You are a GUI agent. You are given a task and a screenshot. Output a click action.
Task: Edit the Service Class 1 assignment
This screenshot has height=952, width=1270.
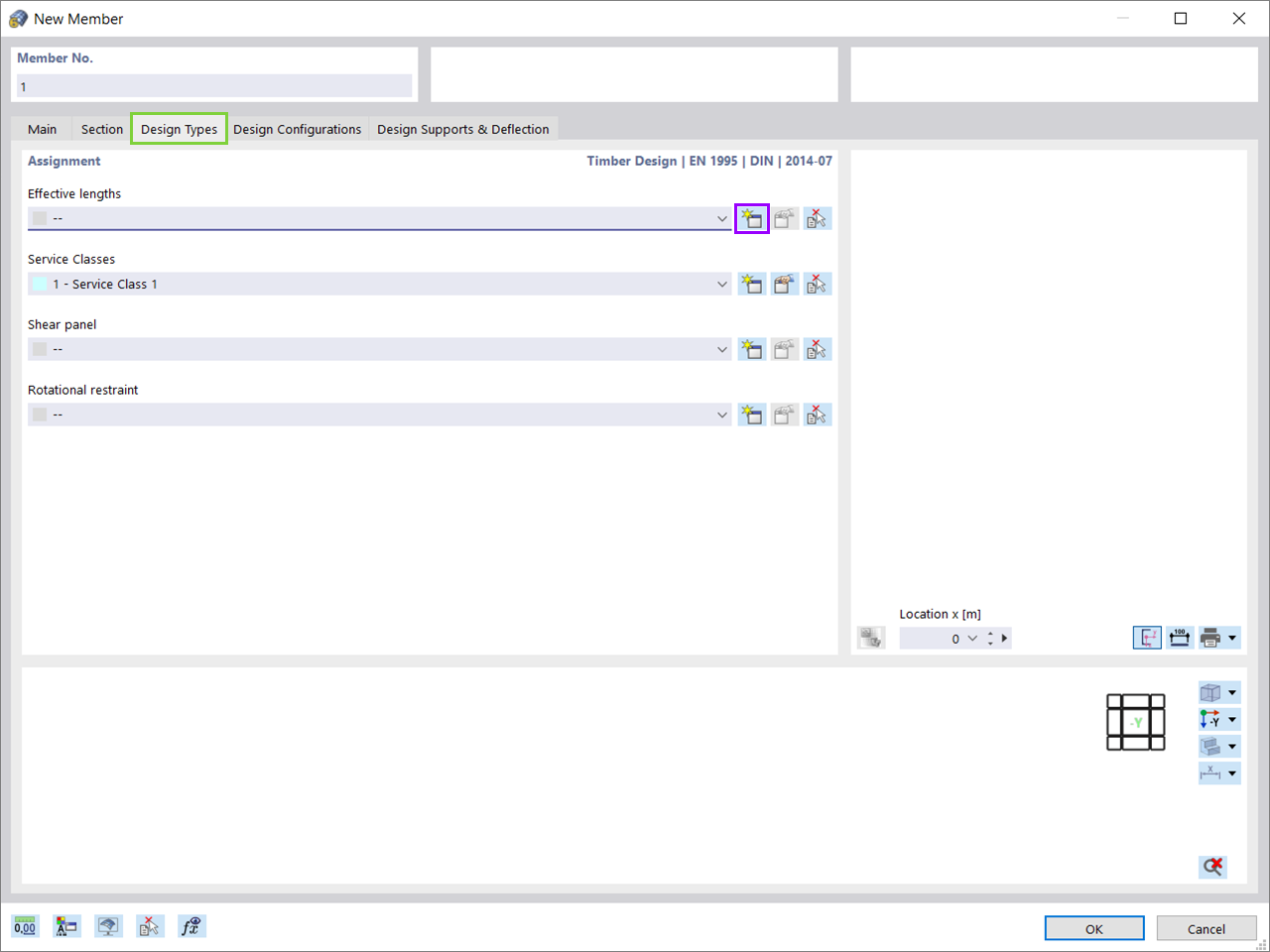784,284
